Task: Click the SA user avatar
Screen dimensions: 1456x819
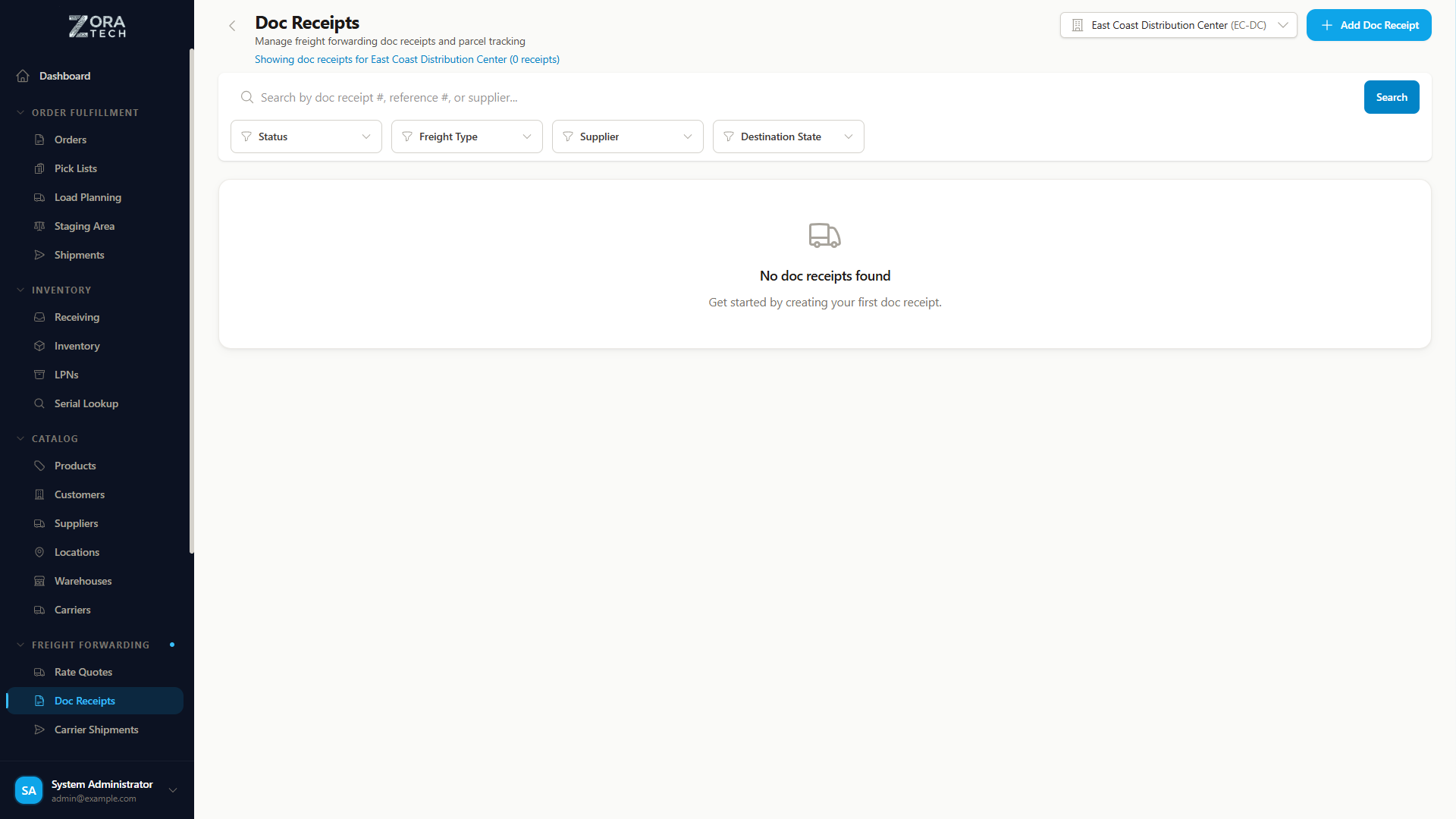Action: 29,790
